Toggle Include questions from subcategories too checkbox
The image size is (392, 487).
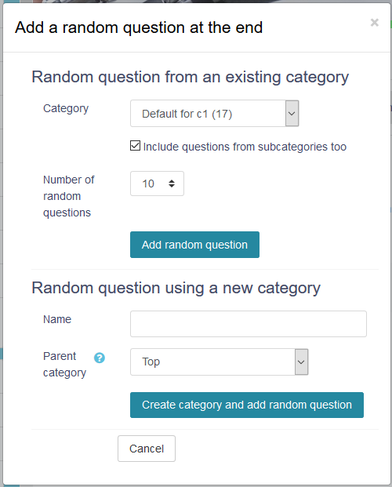point(135,146)
